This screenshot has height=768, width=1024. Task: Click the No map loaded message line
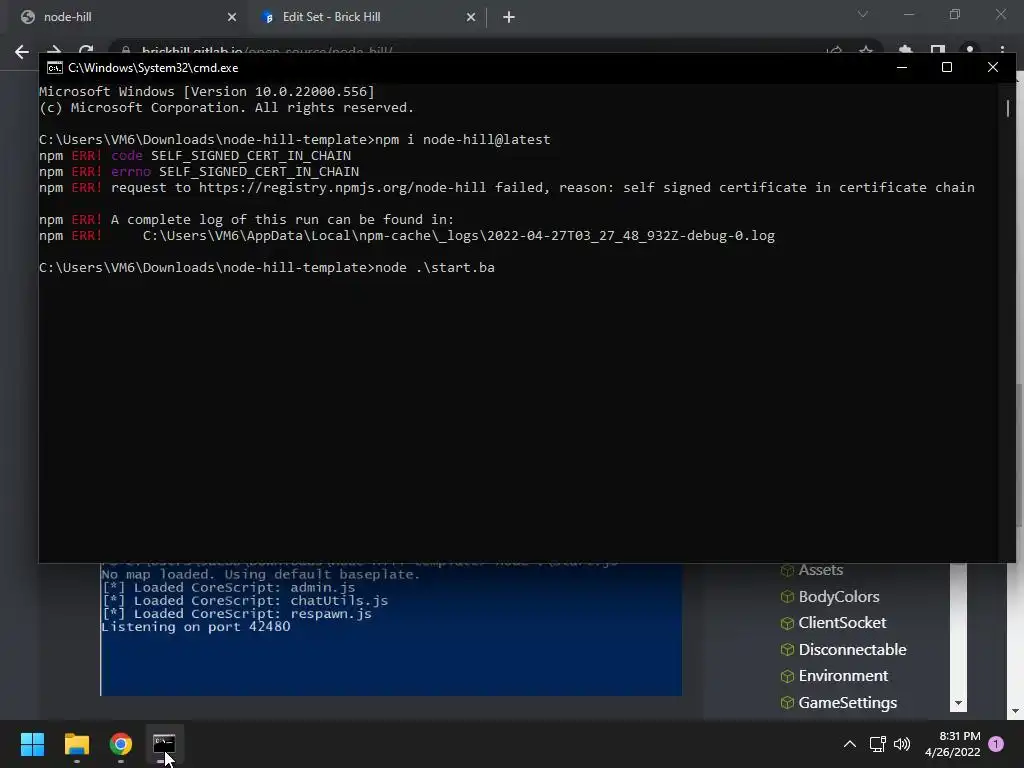pyautogui.click(x=261, y=575)
